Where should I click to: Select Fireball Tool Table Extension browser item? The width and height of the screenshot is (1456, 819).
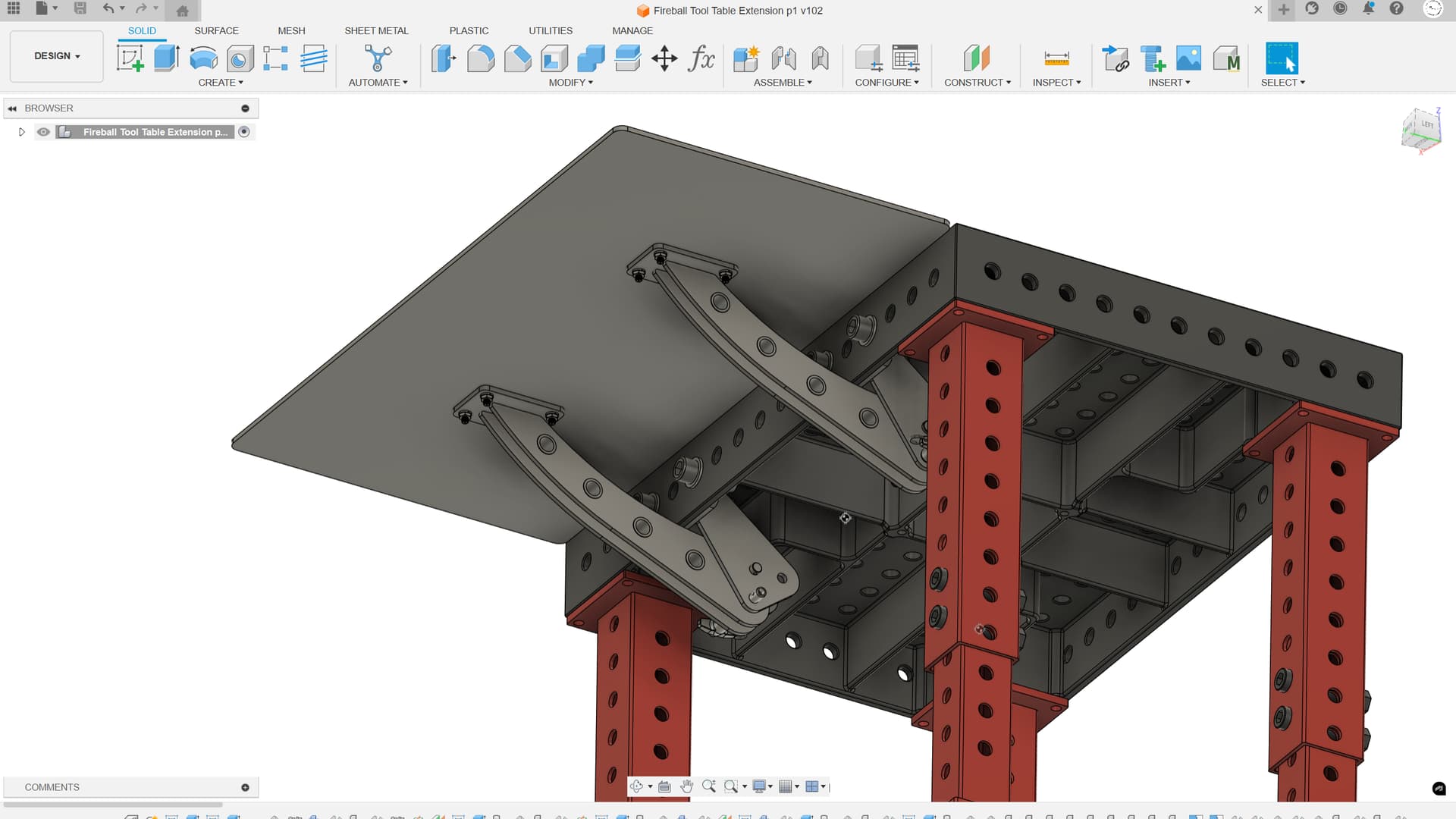(x=155, y=132)
